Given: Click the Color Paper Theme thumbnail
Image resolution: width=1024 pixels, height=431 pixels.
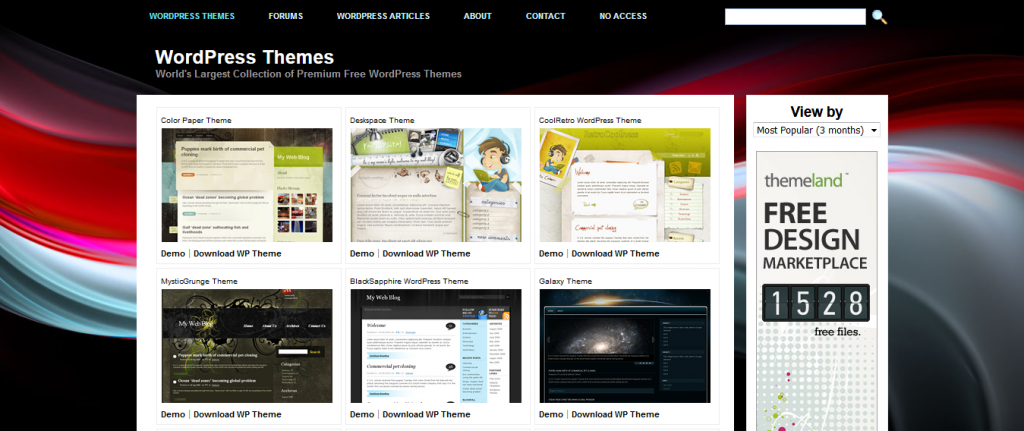Looking at the screenshot, I should [247, 185].
